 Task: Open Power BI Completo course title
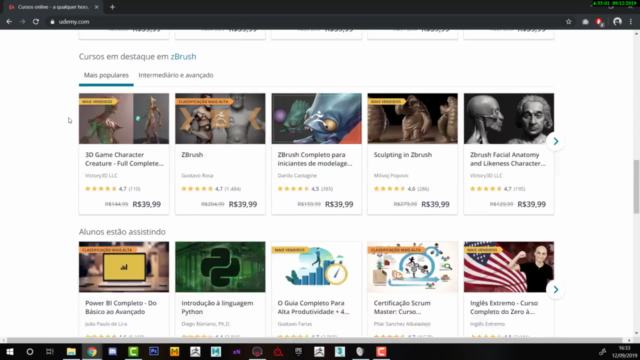coord(121,307)
